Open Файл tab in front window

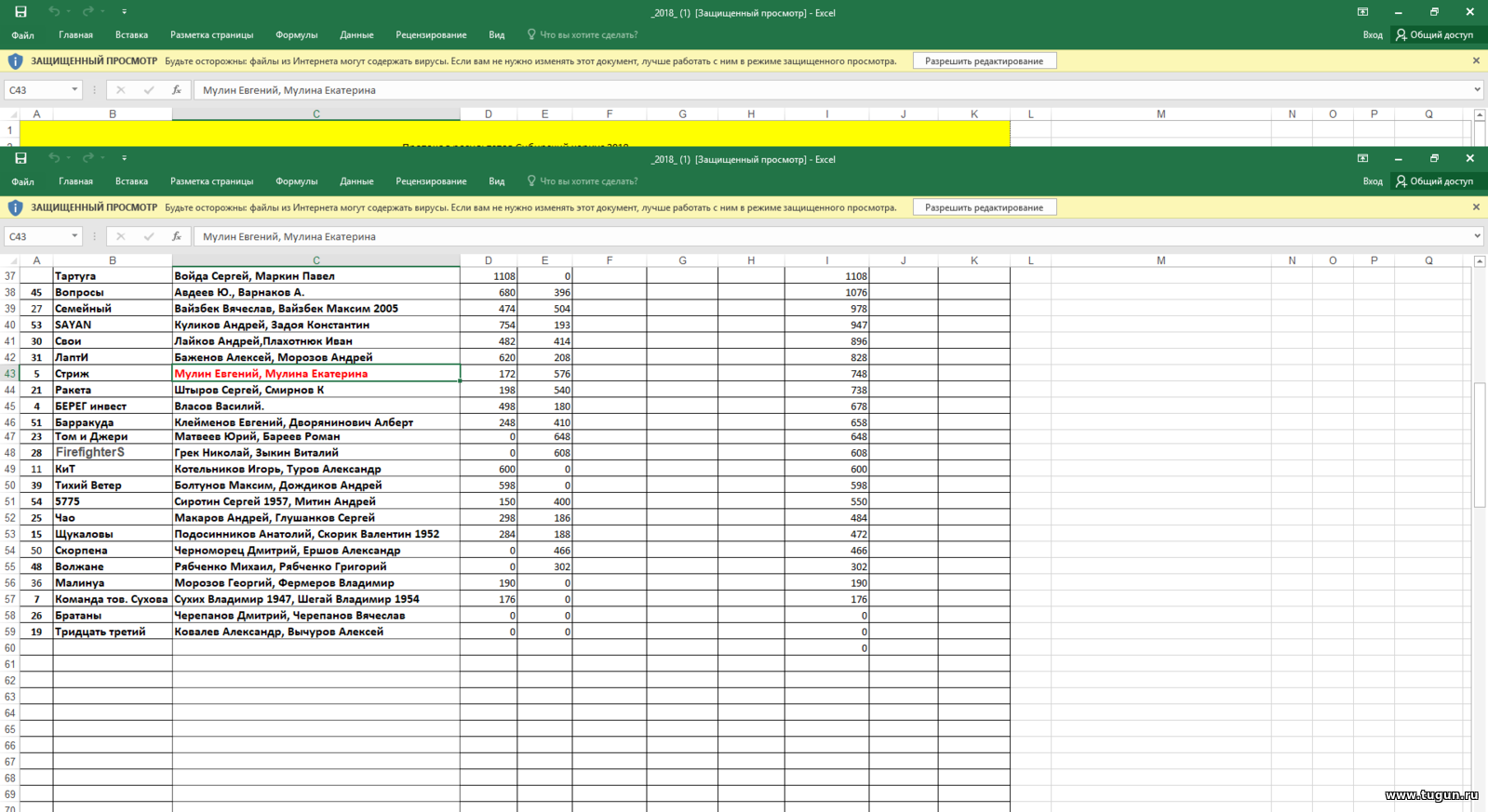23,181
